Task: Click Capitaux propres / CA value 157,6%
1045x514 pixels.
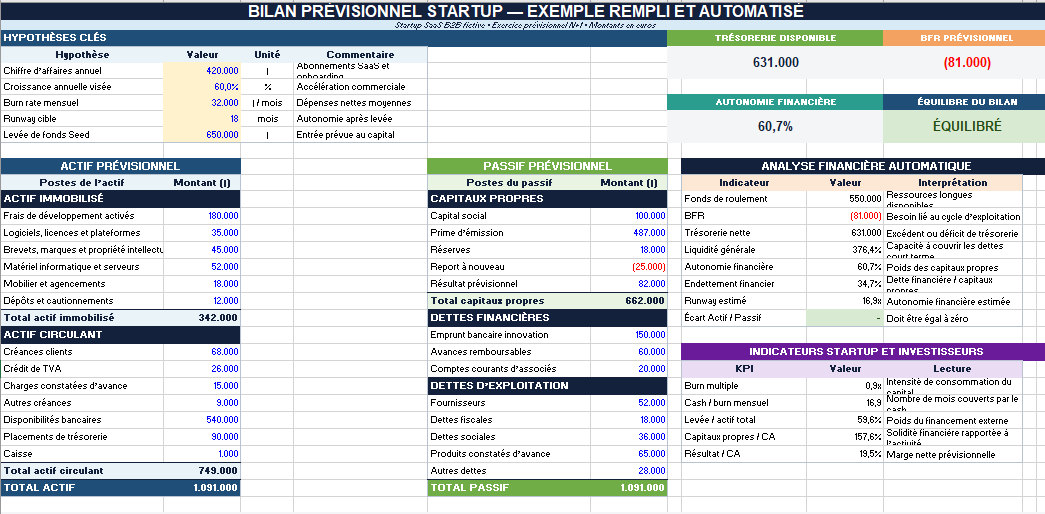Action: click(845, 437)
